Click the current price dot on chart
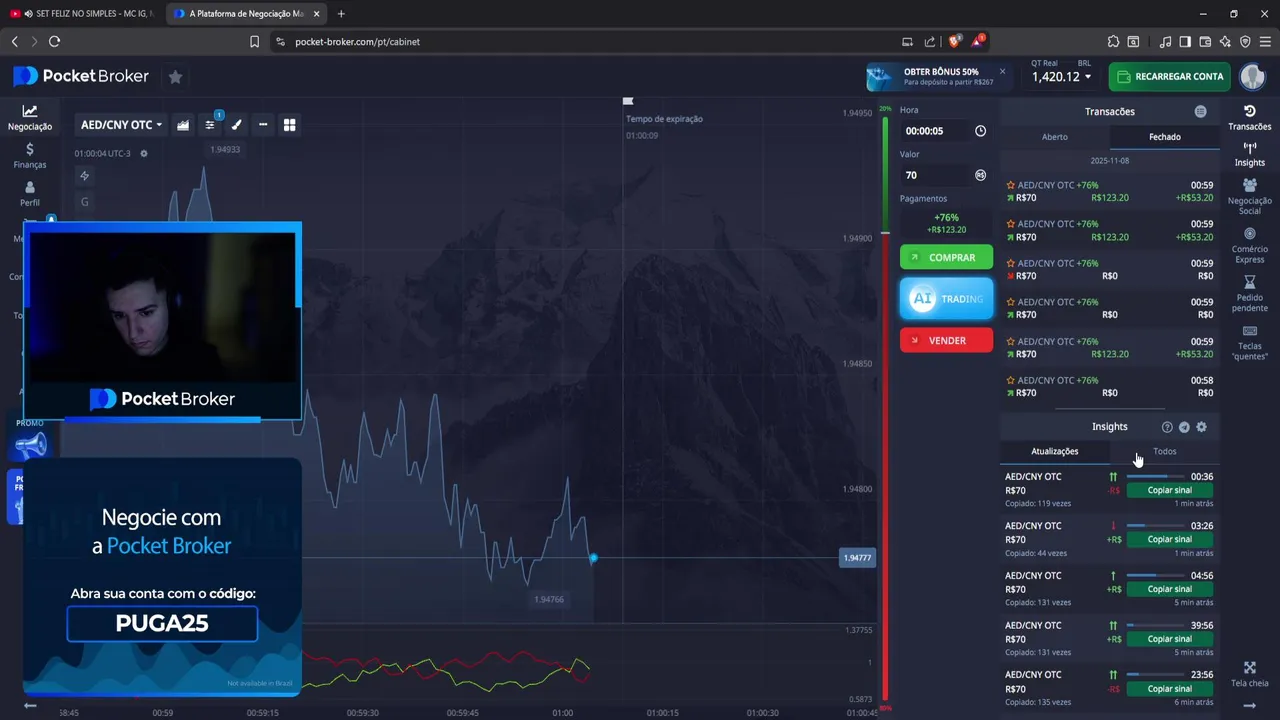 coord(593,558)
